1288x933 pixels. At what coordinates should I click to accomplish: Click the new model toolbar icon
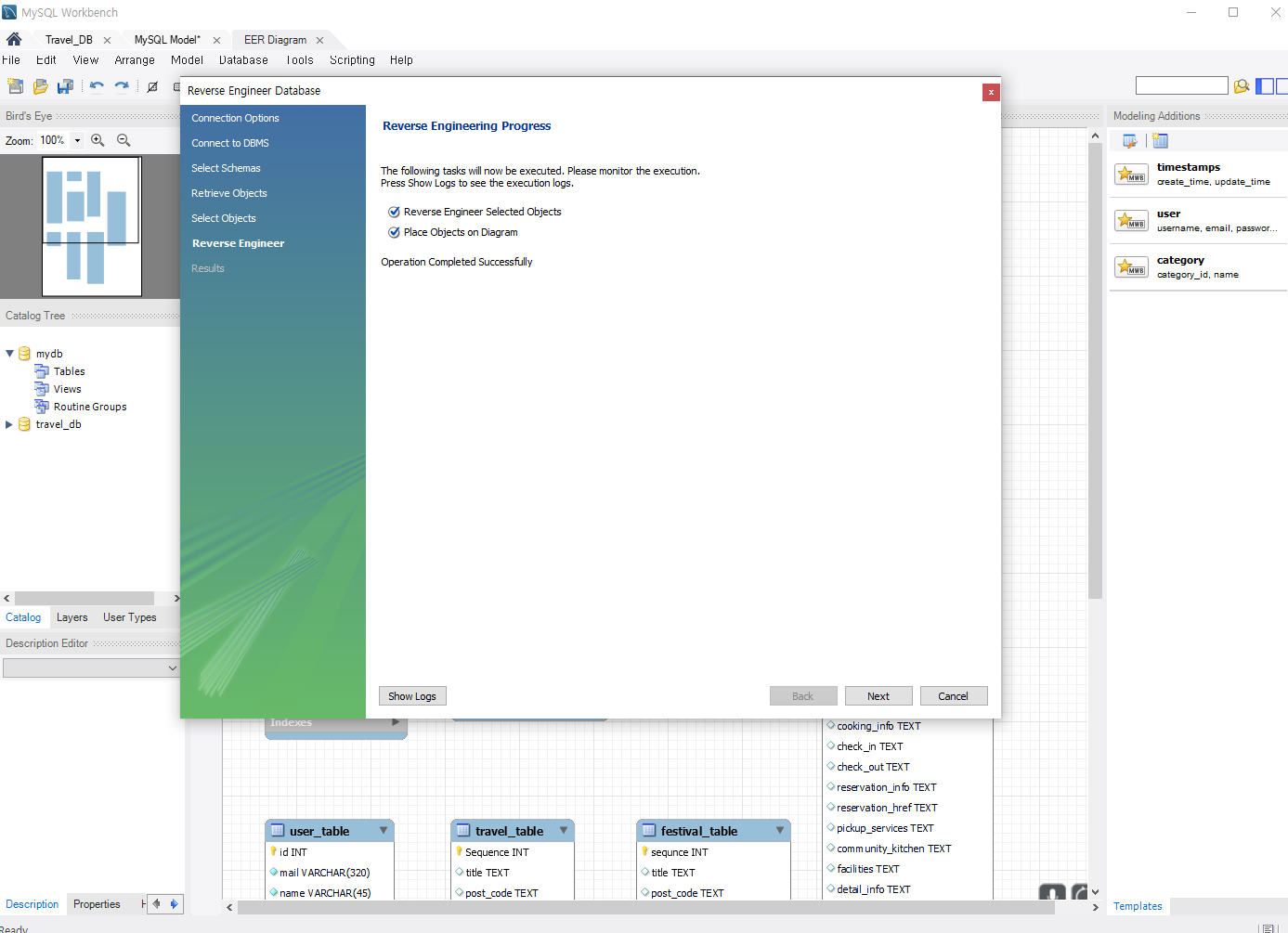15,86
